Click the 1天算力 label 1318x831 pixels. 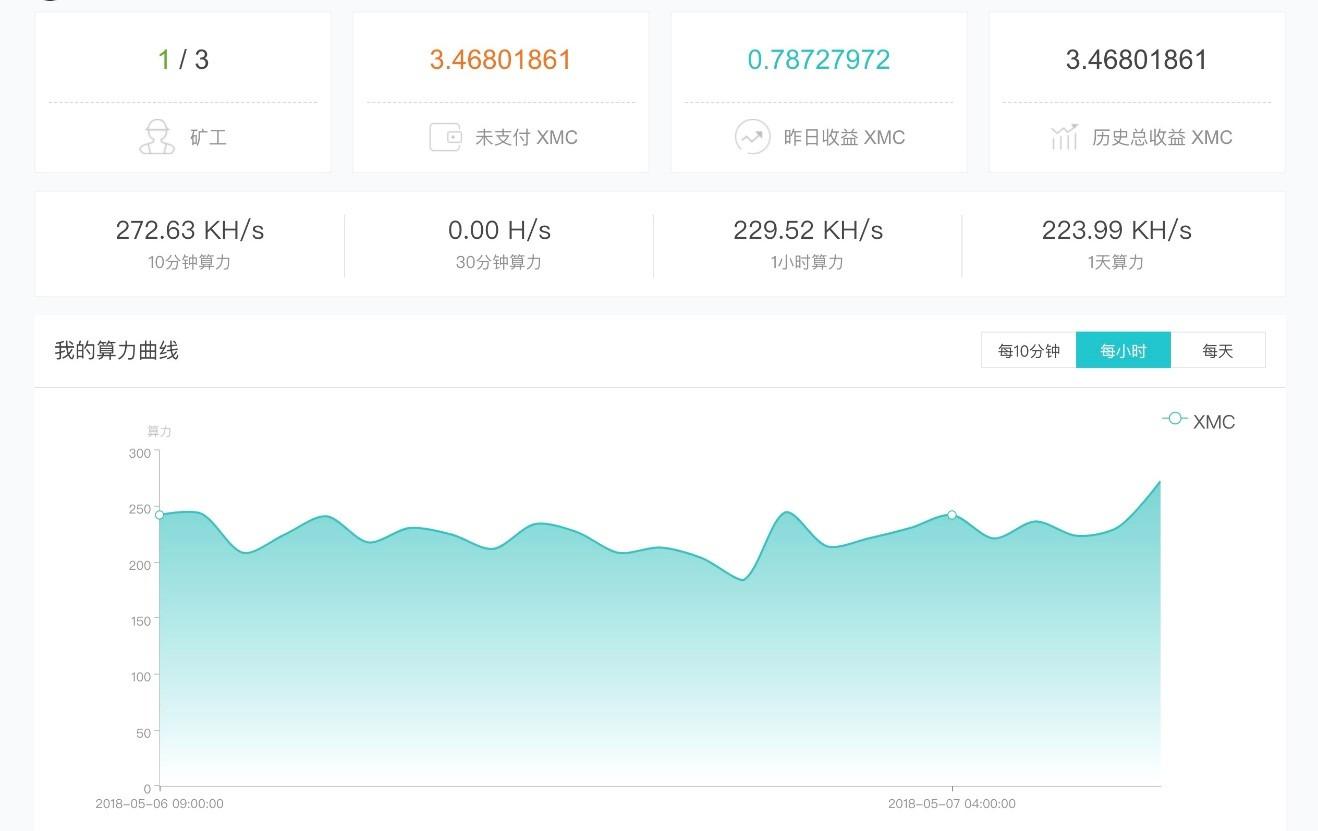pos(1116,262)
